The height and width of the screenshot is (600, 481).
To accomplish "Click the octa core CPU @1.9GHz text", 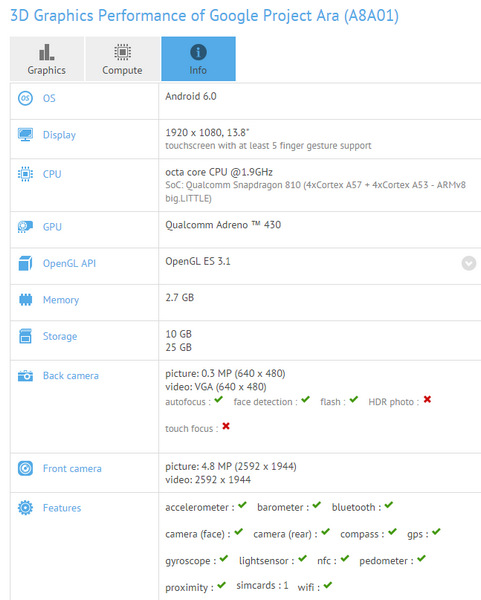I will pyautogui.click(x=219, y=172).
